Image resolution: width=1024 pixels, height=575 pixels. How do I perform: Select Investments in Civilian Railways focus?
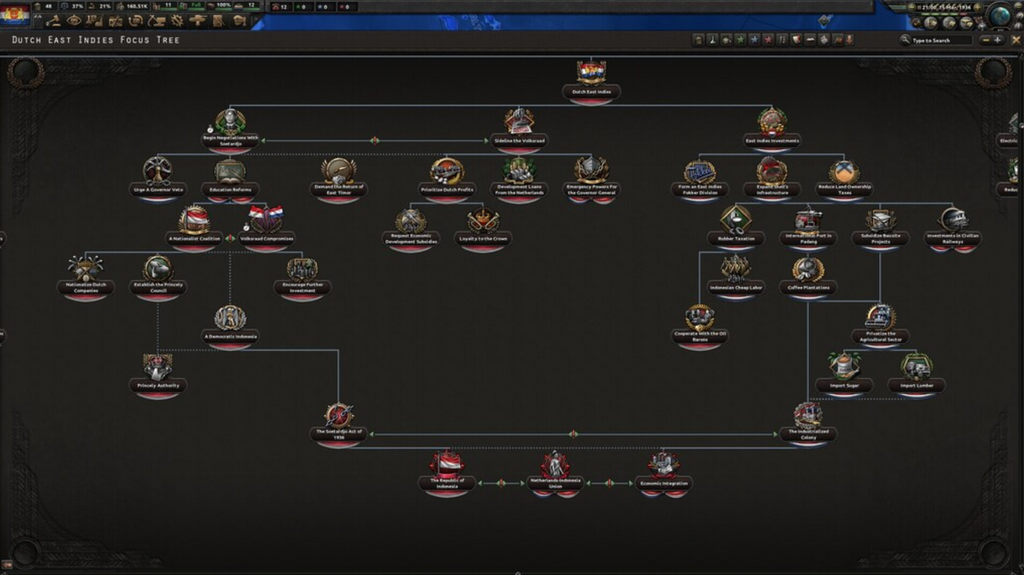click(x=952, y=227)
